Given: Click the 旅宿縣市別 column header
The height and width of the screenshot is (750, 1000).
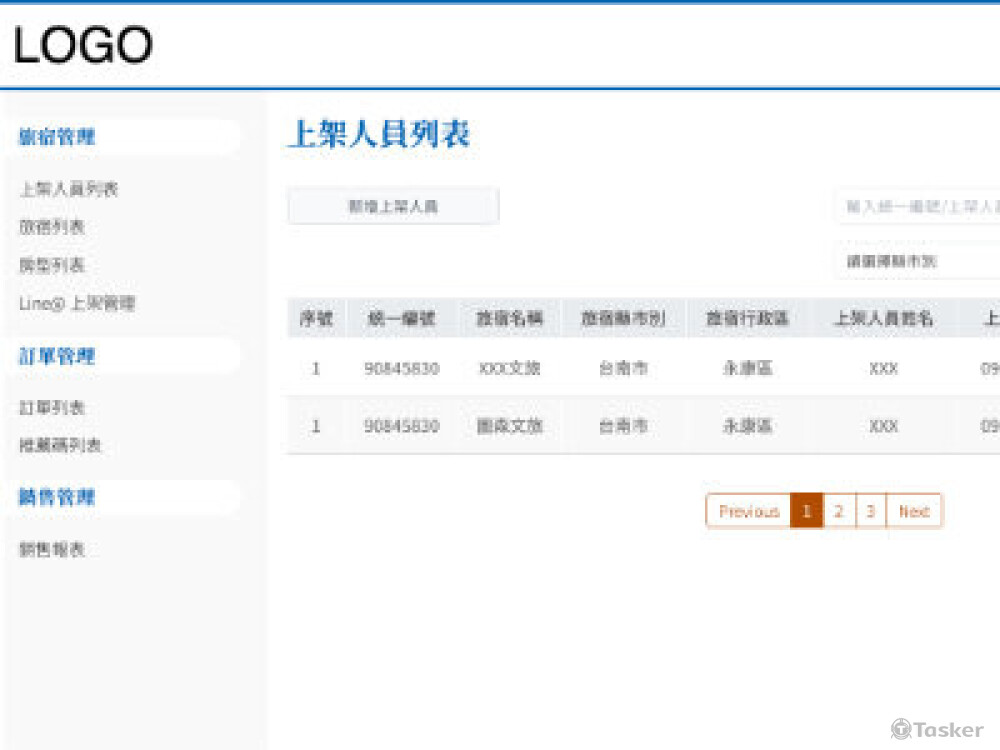Looking at the screenshot, I should pyautogui.click(x=623, y=318).
